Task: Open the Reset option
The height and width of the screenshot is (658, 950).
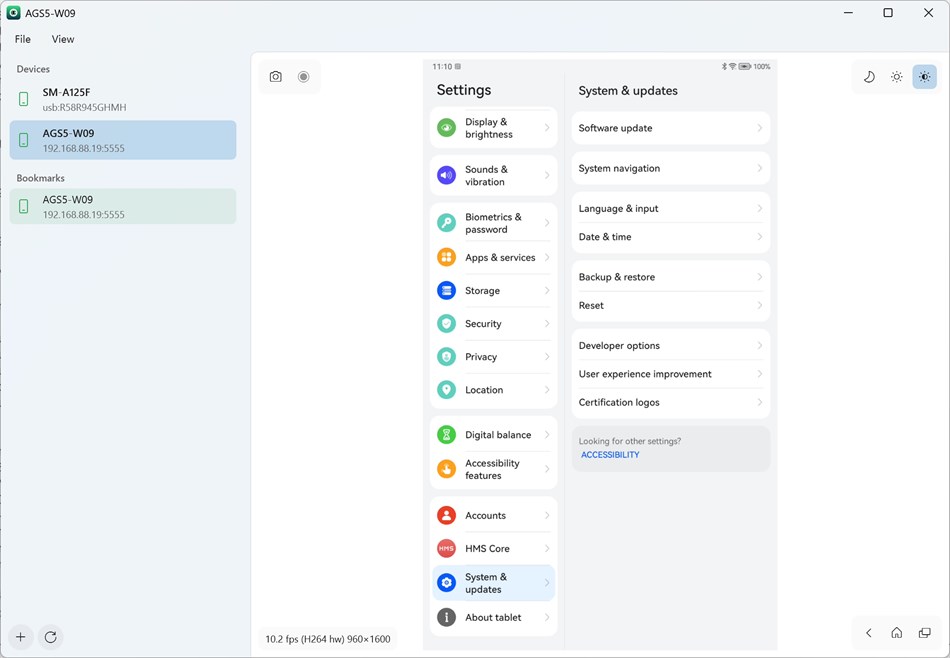Action: pyautogui.click(x=671, y=305)
